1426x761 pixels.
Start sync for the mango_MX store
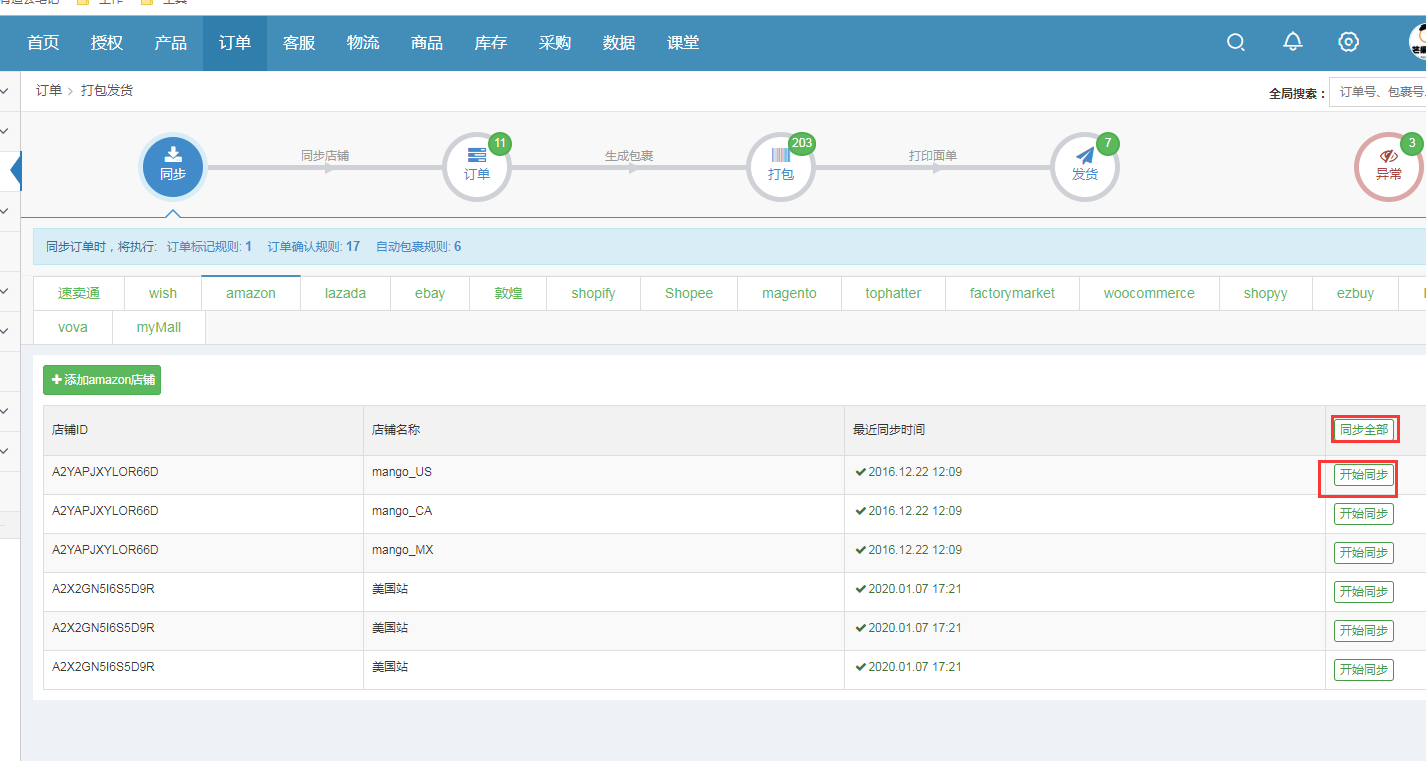[x=1363, y=553]
